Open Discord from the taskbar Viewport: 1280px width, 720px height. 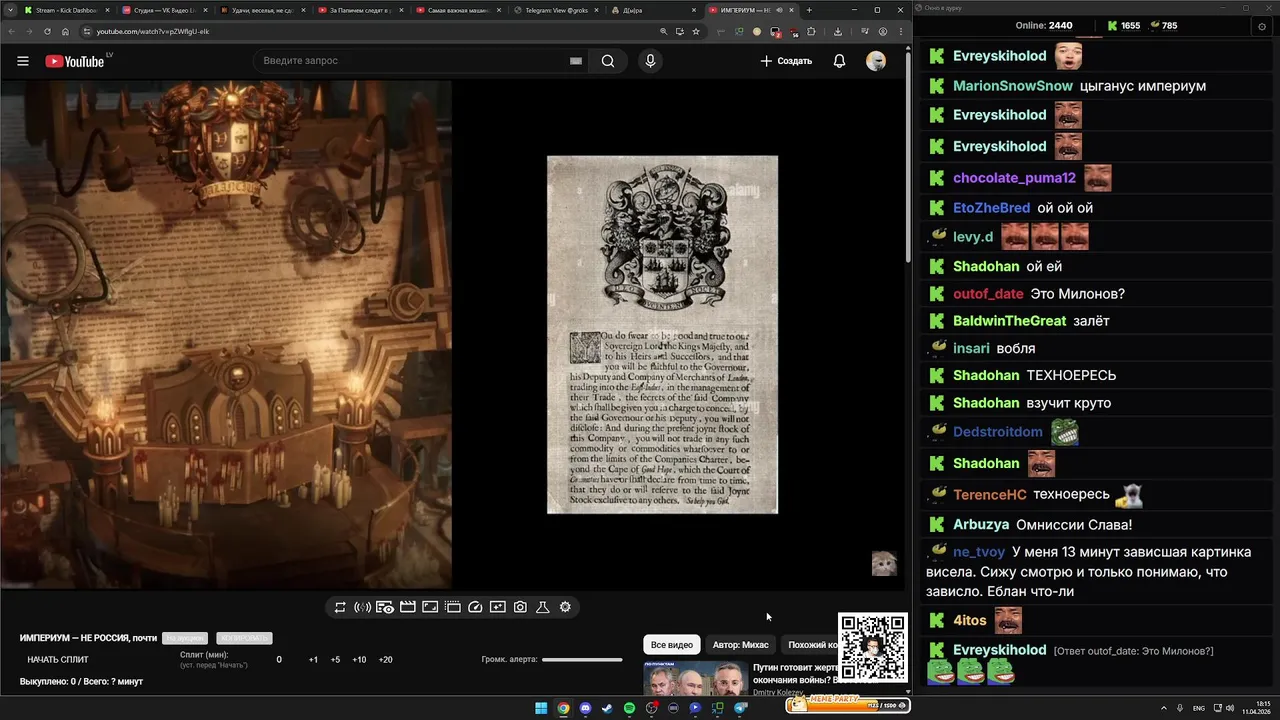point(585,708)
